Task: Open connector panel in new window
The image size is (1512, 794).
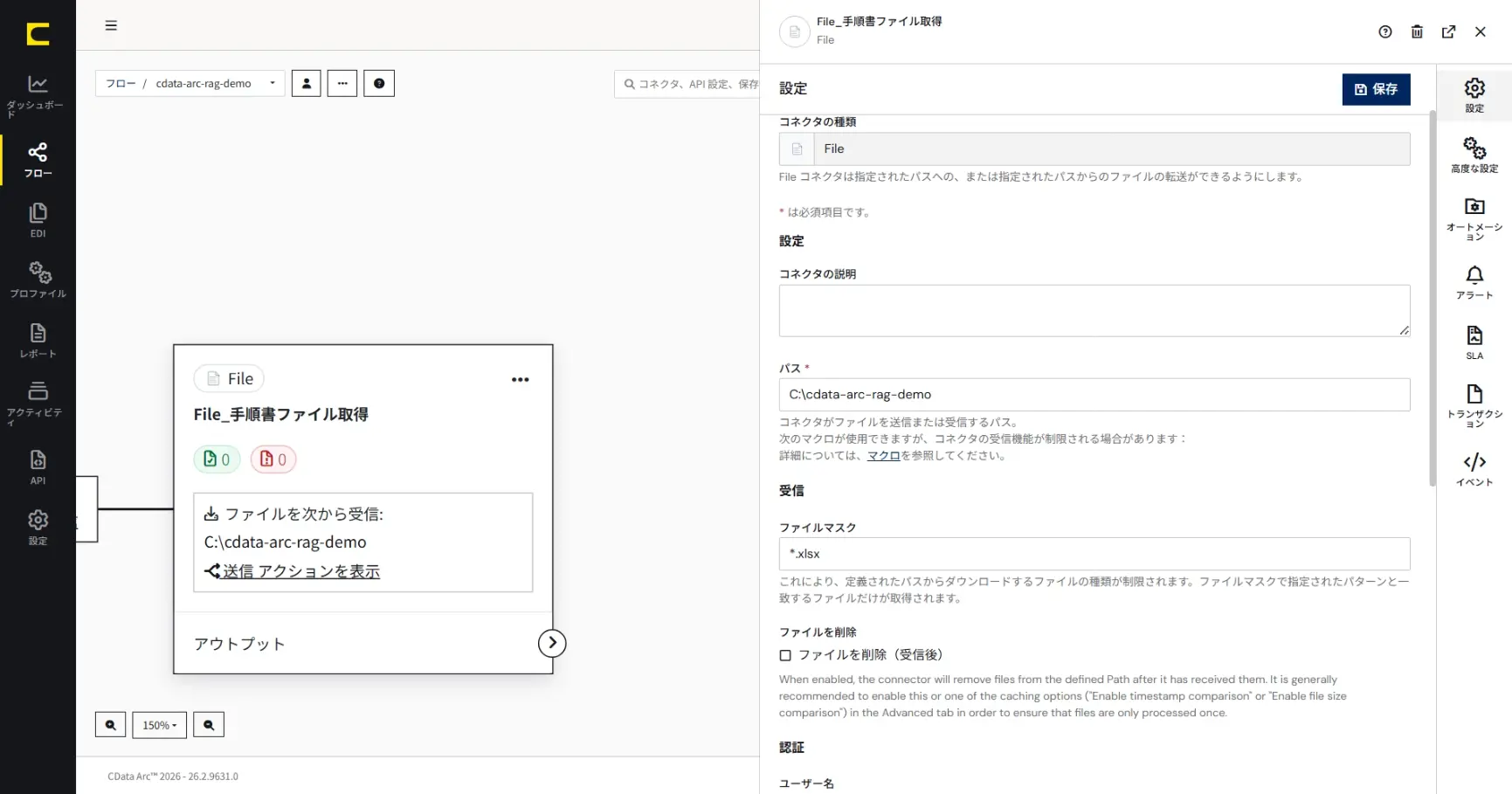Action: [1448, 32]
